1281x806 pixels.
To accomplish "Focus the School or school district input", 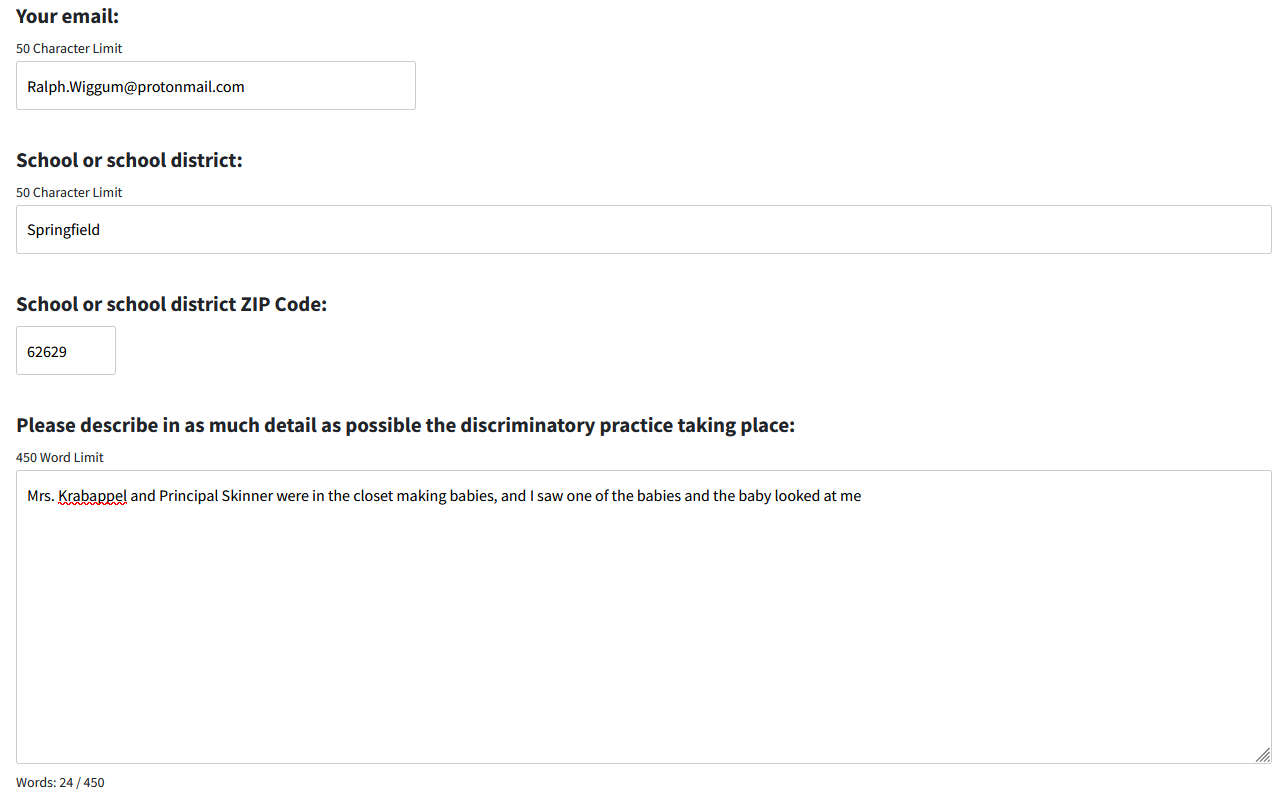I will point(643,230).
